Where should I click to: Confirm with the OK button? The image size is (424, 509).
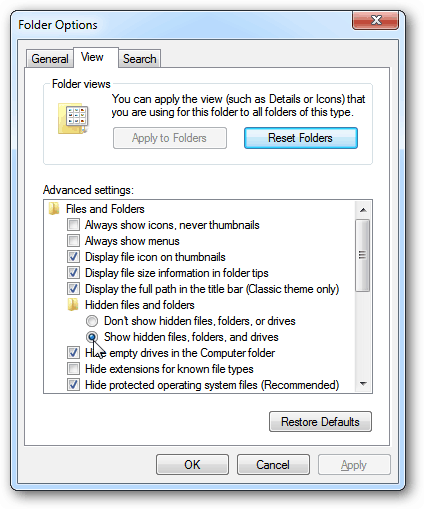192,464
